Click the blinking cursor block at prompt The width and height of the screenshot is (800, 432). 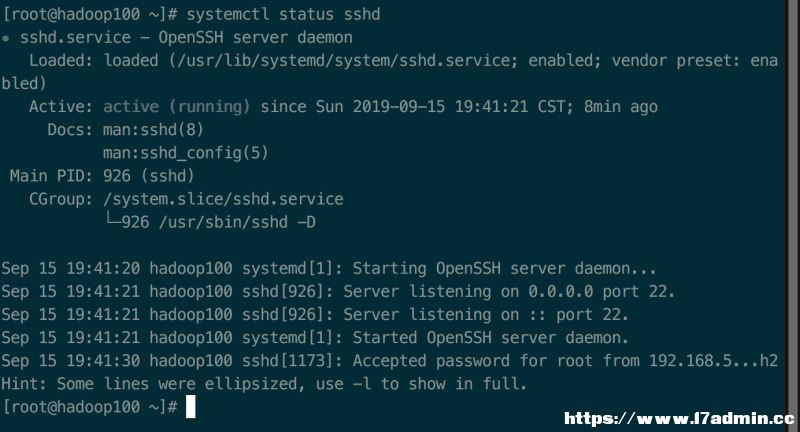(190, 407)
